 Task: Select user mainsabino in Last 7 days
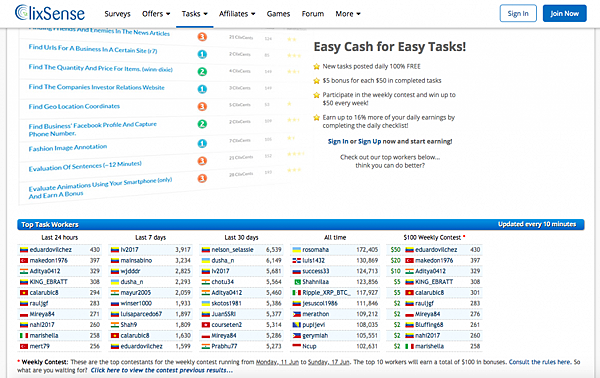point(136,261)
